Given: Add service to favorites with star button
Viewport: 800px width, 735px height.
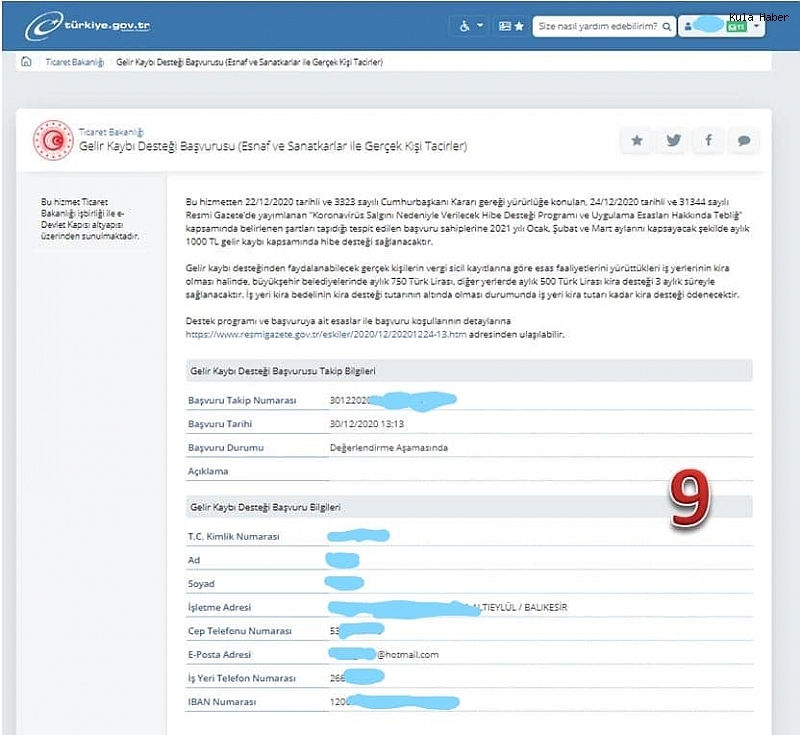Looking at the screenshot, I should click(x=637, y=140).
